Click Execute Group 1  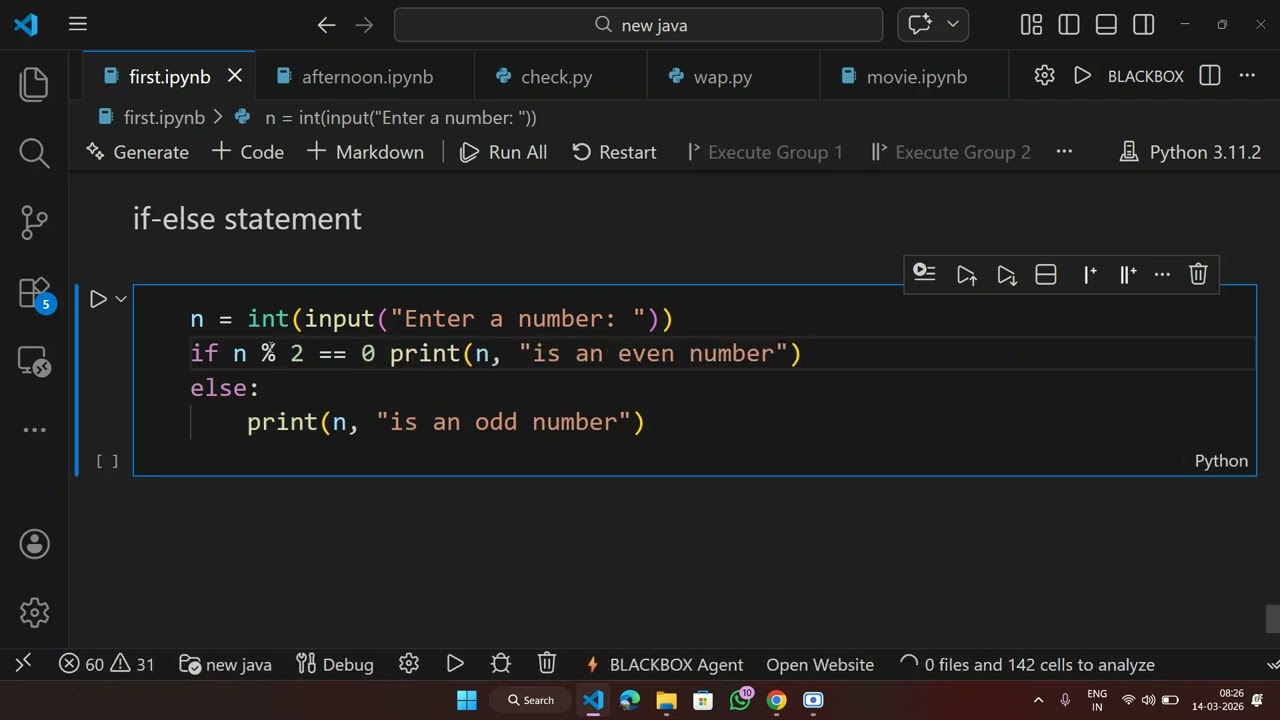tap(765, 152)
